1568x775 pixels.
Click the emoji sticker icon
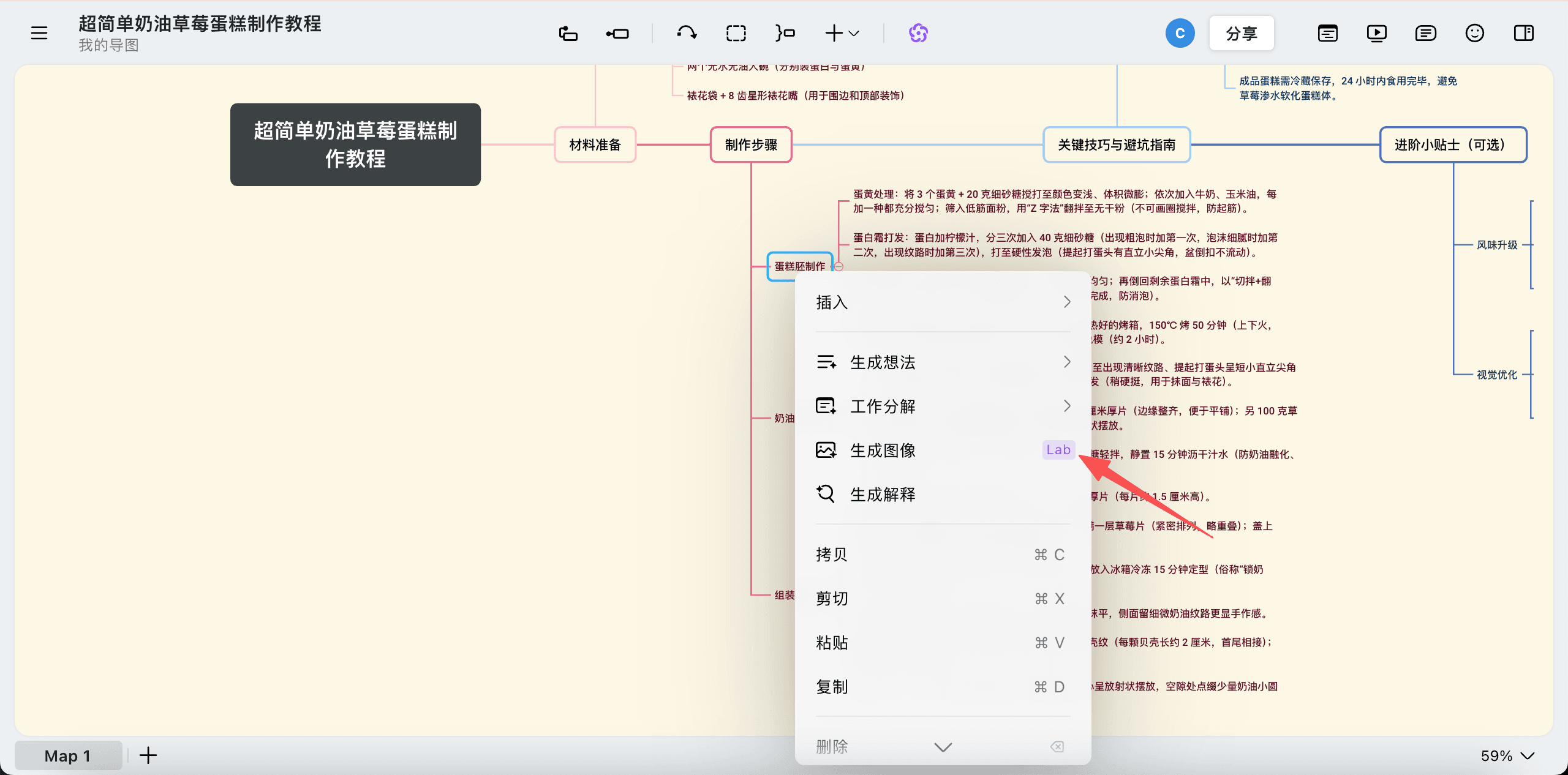1474,33
